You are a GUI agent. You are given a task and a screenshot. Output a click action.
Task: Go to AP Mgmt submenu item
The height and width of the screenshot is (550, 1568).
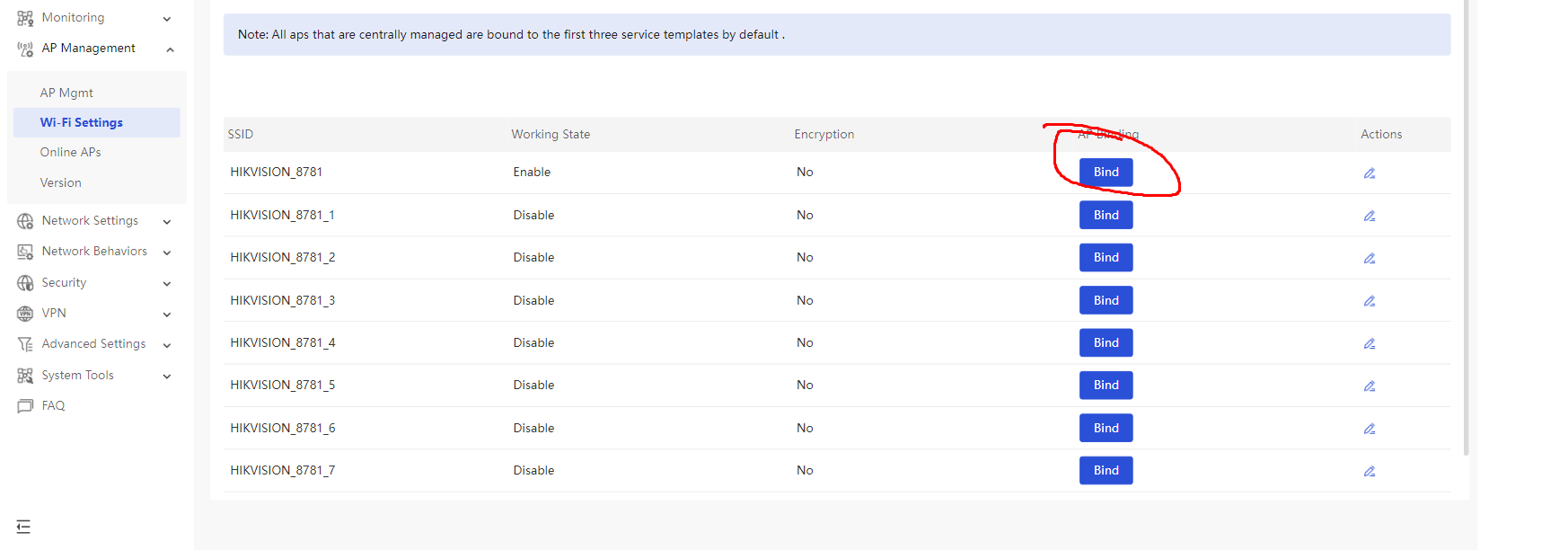[x=66, y=93]
